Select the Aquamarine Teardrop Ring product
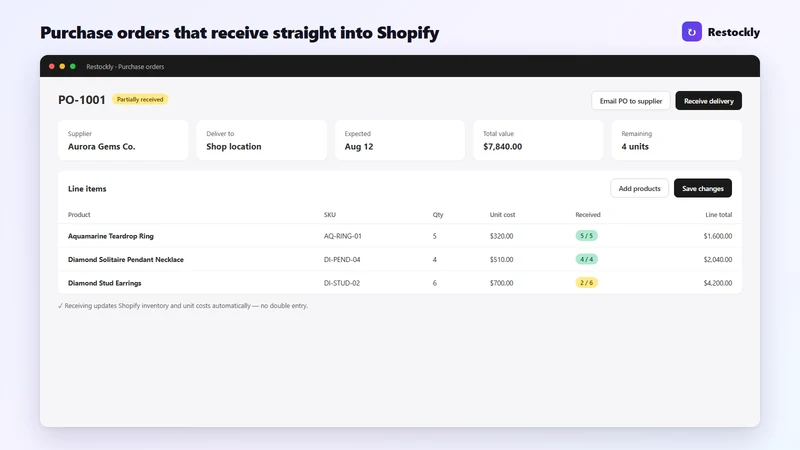 click(x=111, y=236)
